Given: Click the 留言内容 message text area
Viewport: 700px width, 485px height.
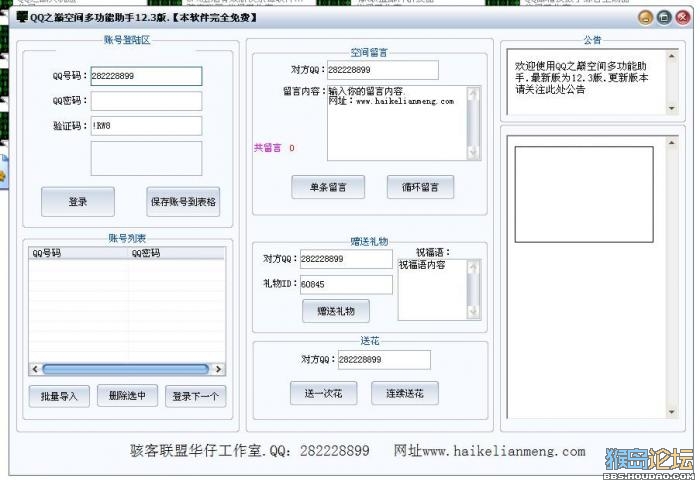Looking at the screenshot, I should pos(397,123).
